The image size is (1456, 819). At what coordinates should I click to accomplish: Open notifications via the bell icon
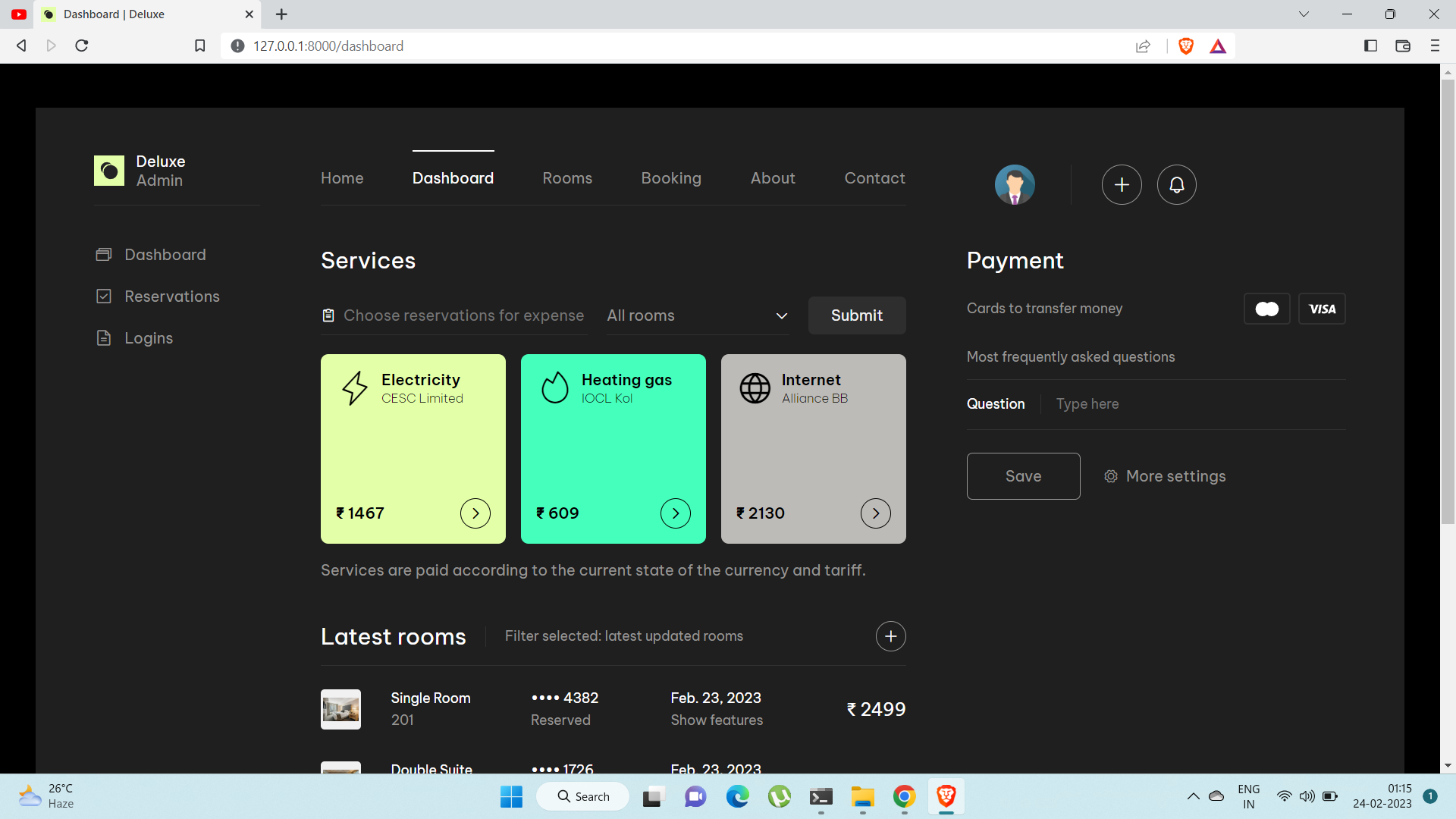1176,184
